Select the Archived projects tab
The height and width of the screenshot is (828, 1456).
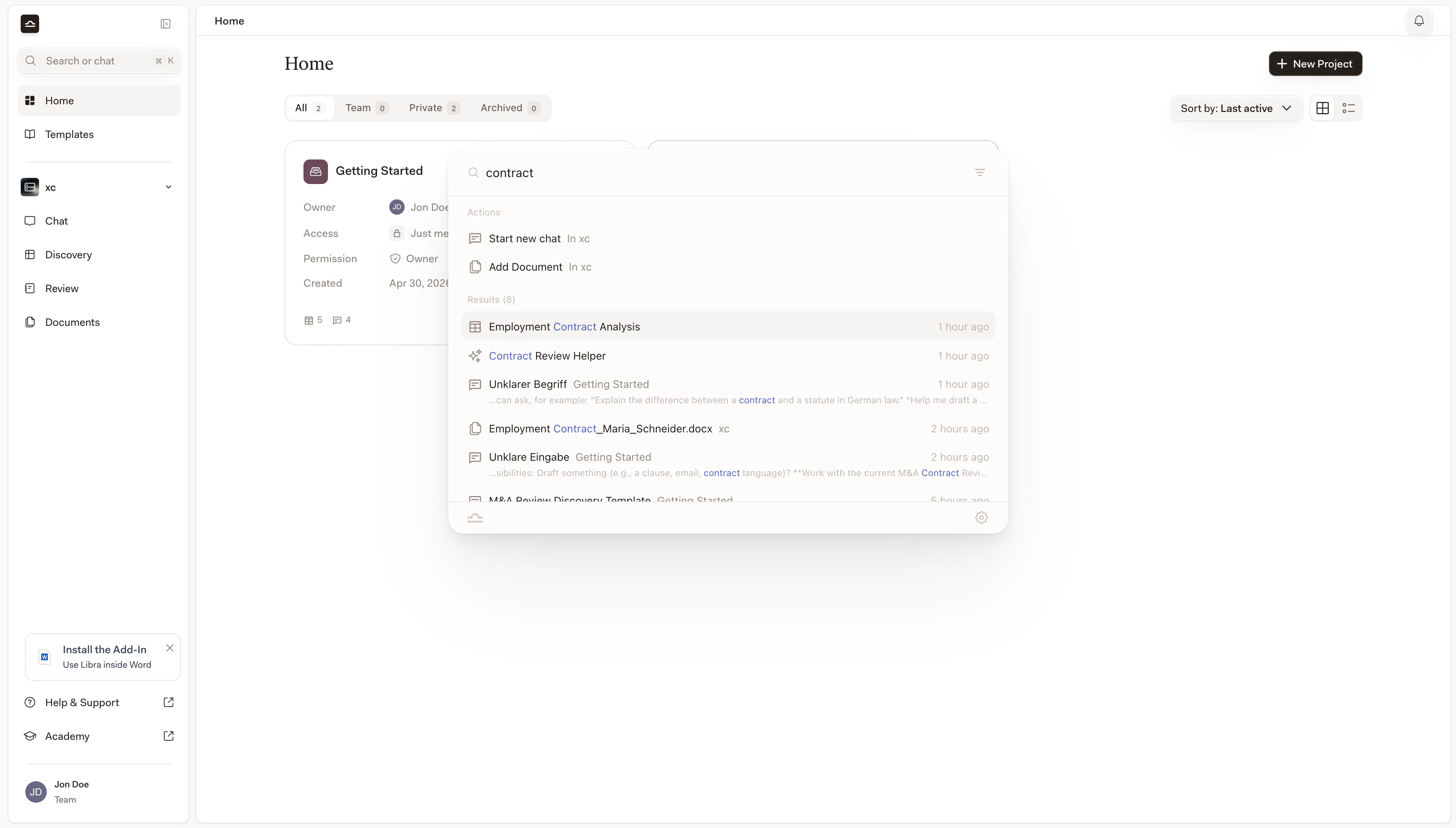click(510, 108)
